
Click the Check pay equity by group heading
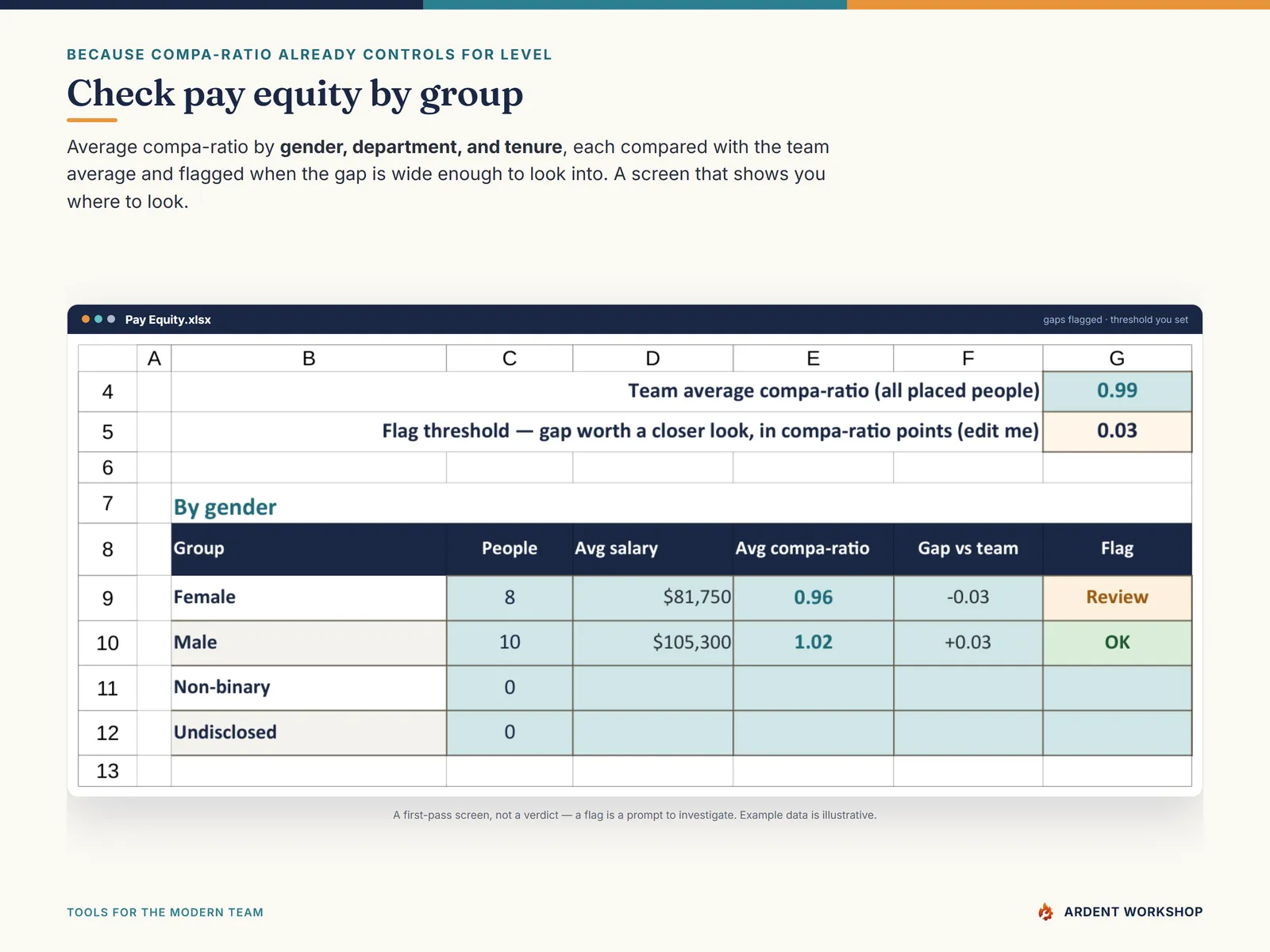295,94
